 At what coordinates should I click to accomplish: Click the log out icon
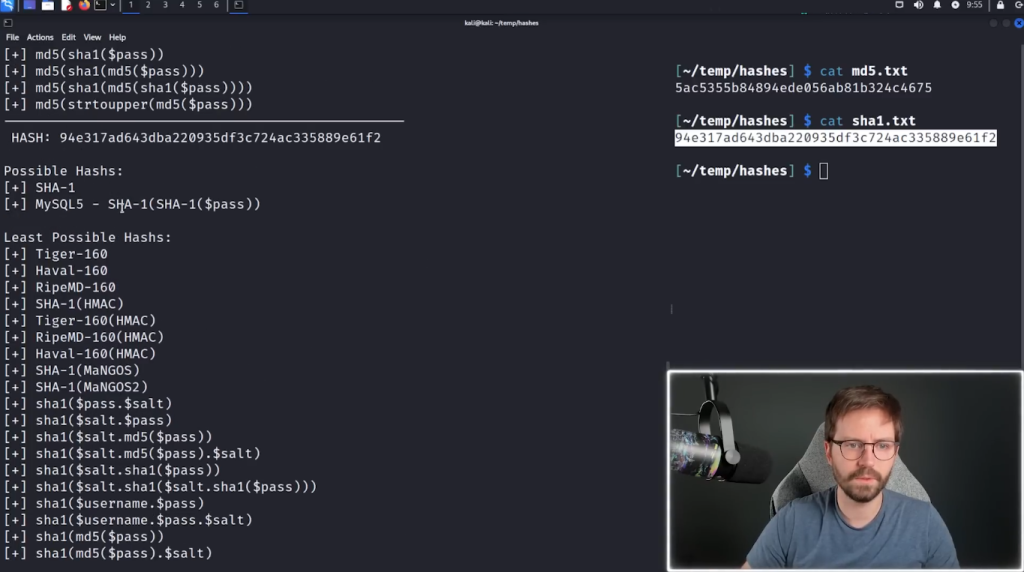click(x=1018, y=5)
